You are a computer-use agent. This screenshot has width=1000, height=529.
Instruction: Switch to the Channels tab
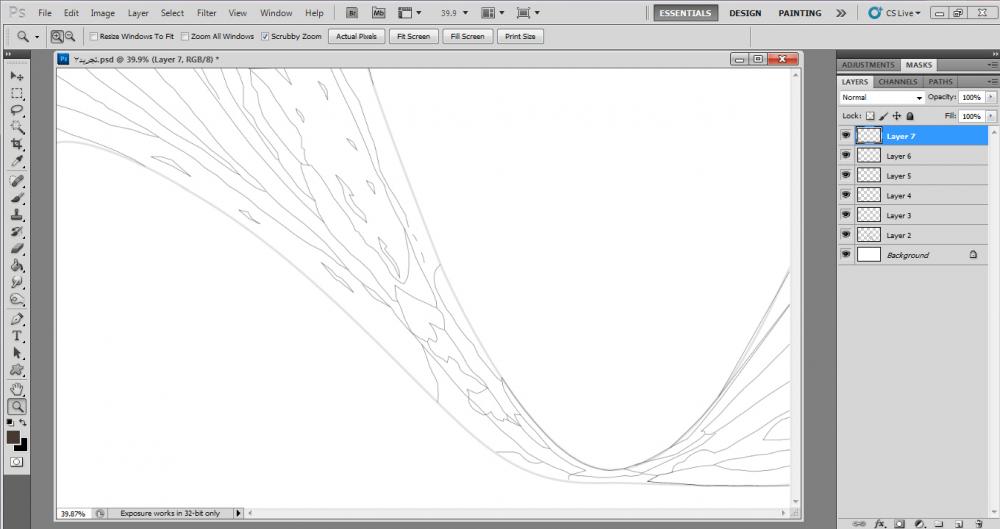(897, 82)
